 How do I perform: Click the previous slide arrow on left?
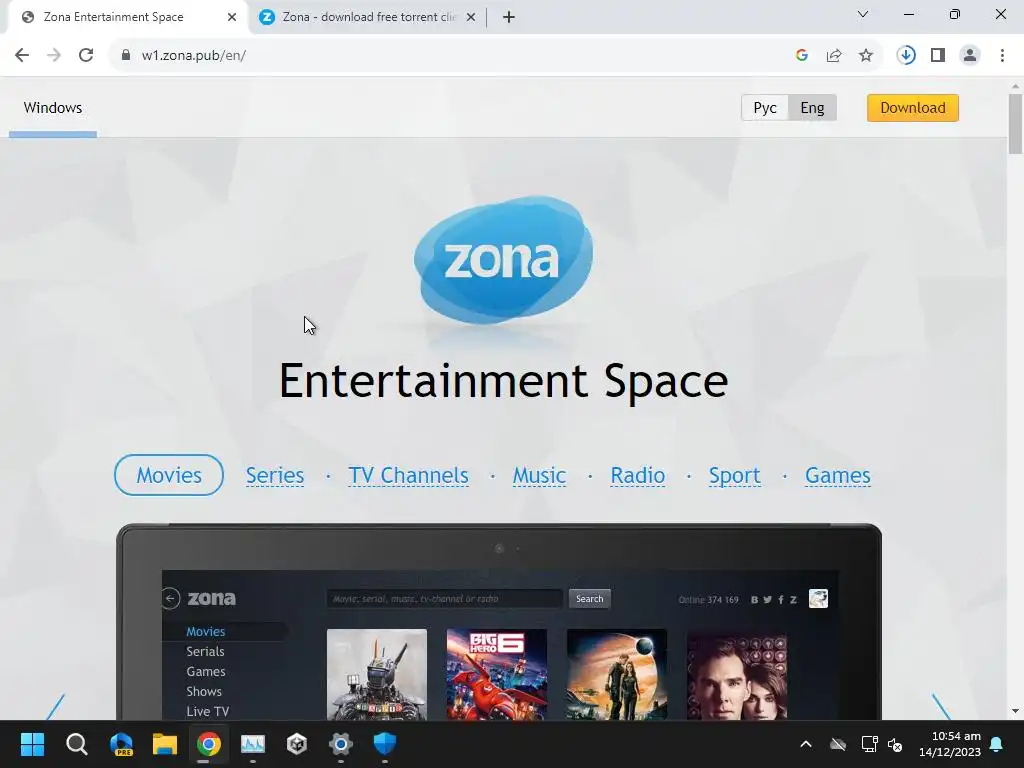[55, 707]
